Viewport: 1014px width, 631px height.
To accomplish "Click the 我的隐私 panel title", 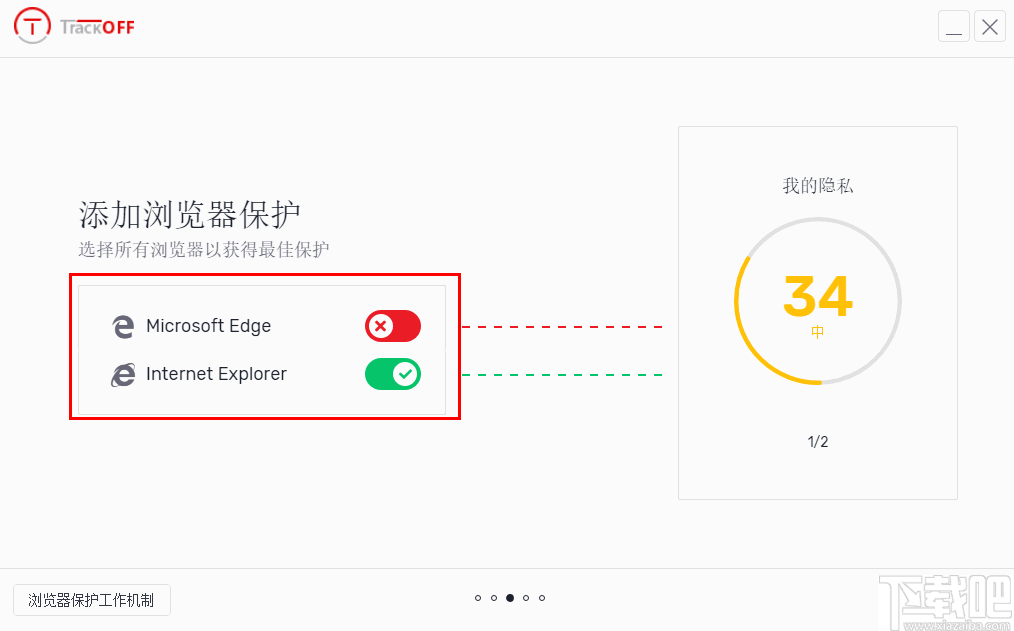I will (x=818, y=186).
